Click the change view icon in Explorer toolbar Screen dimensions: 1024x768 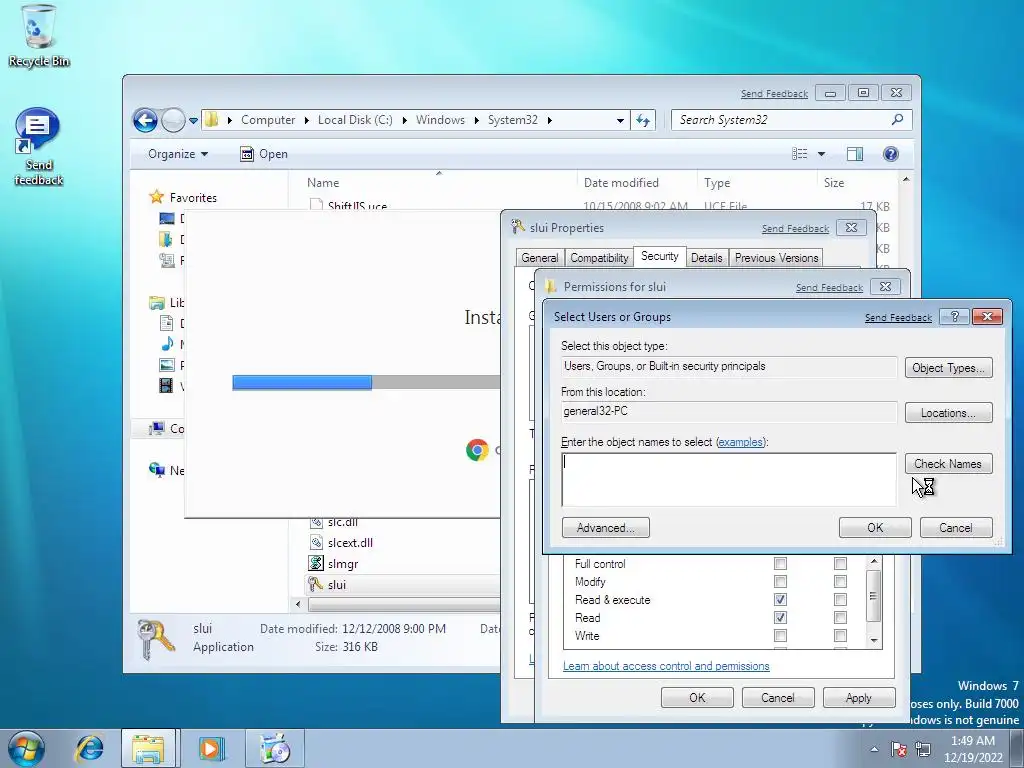tap(800, 153)
